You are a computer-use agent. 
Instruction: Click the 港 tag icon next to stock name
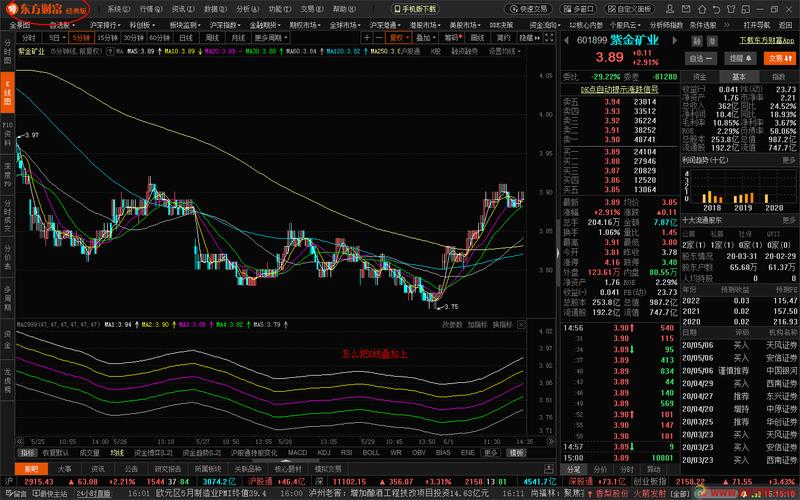(712, 41)
